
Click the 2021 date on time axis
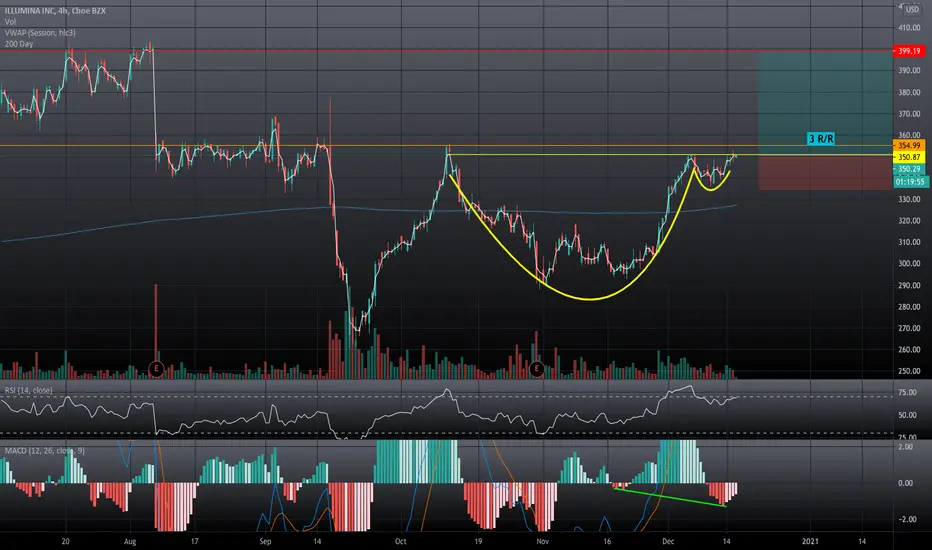810,541
